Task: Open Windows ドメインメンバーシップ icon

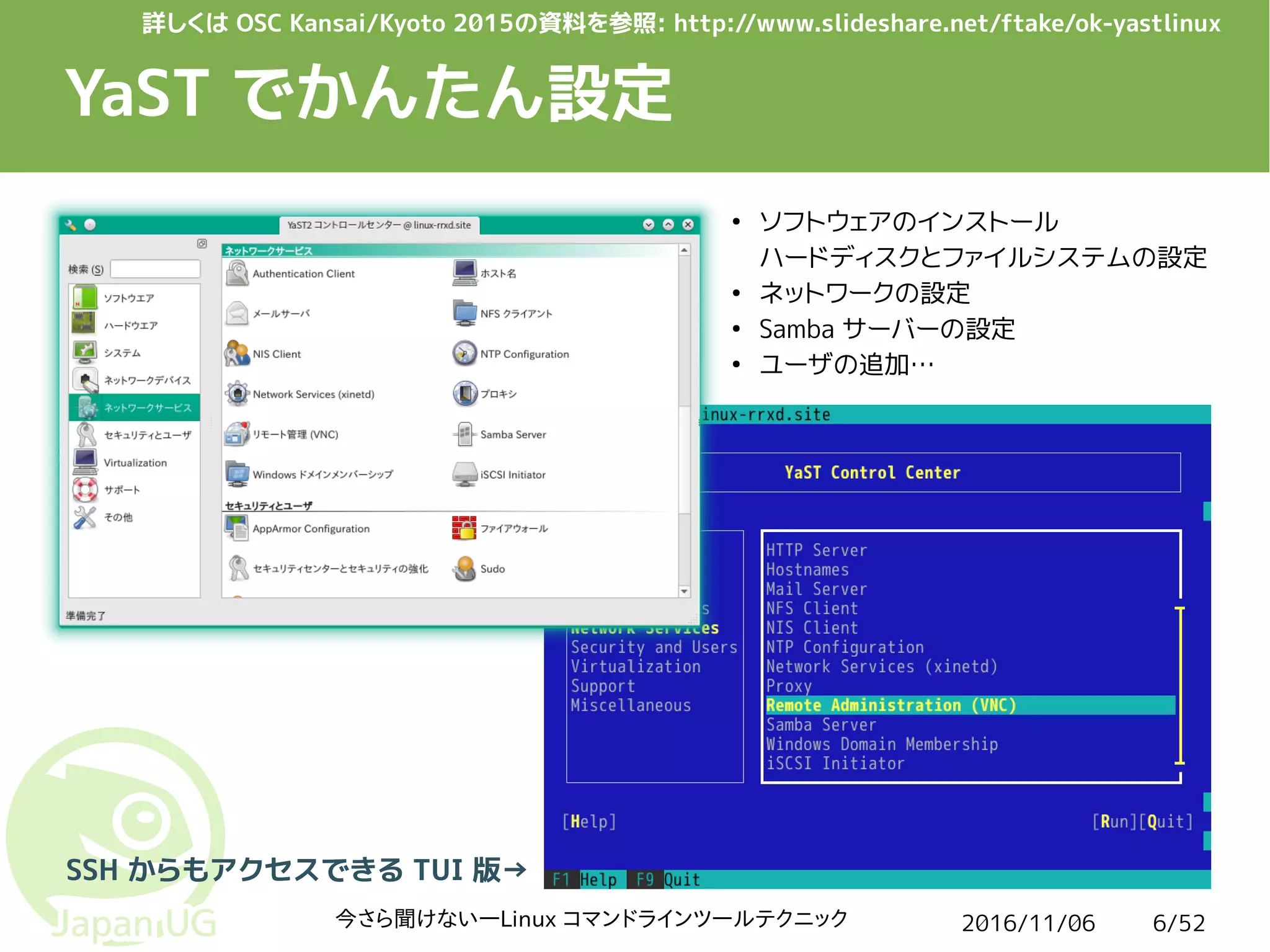Action: pyautogui.click(x=237, y=474)
